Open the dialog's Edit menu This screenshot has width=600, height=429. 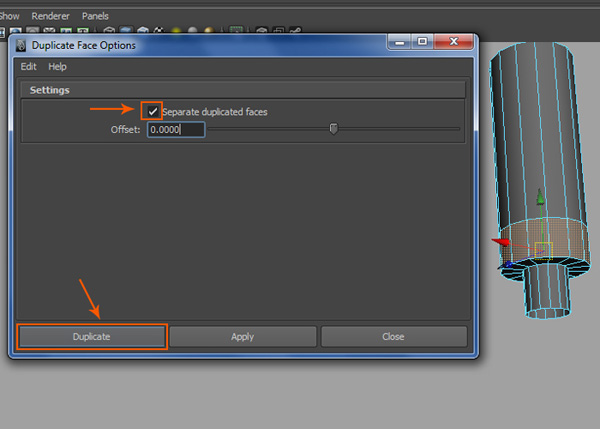point(28,66)
